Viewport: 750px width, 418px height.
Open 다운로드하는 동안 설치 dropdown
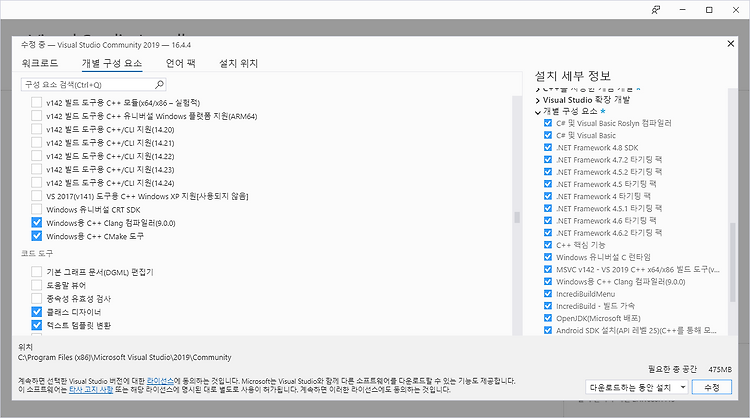(637, 387)
